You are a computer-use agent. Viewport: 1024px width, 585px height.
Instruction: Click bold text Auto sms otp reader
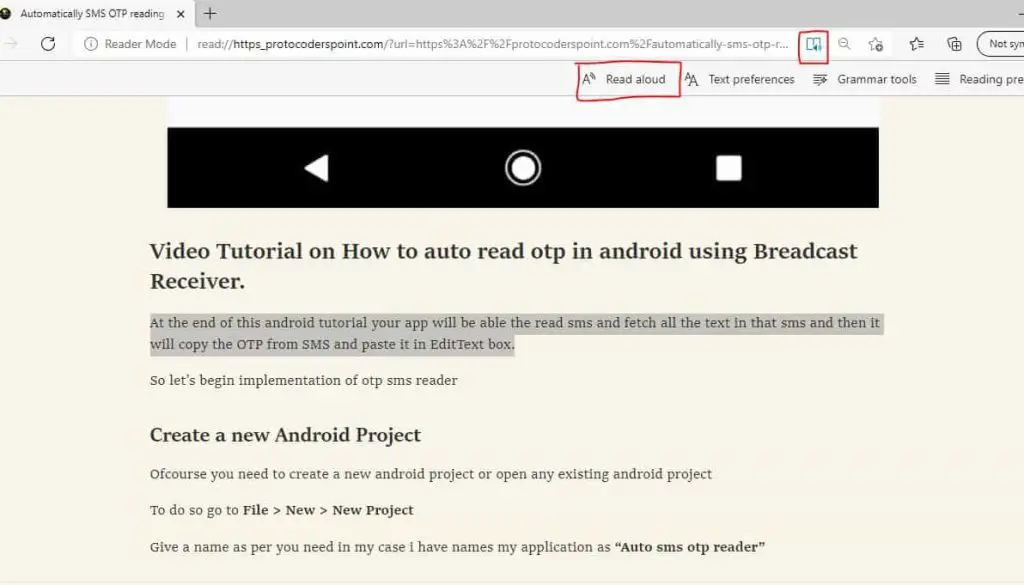pyautogui.click(x=690, y=546)
